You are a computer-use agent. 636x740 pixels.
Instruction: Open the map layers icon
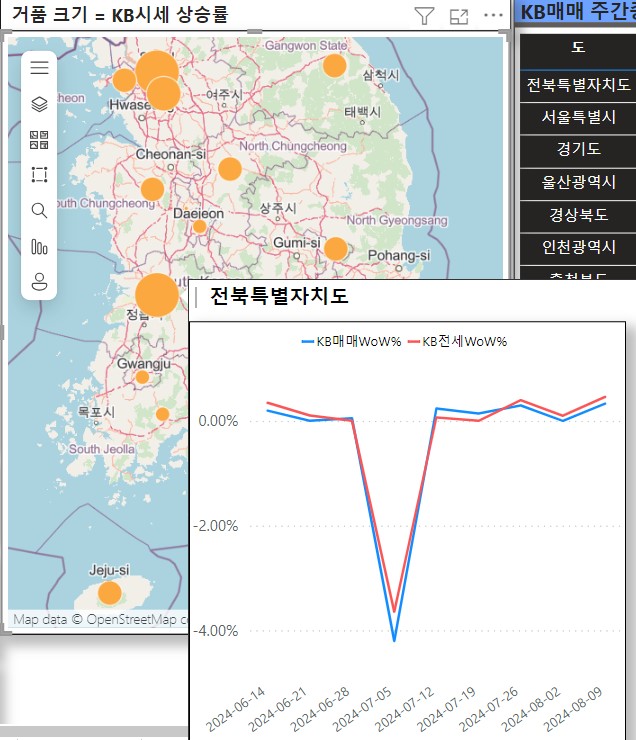[x=39, y=104]
